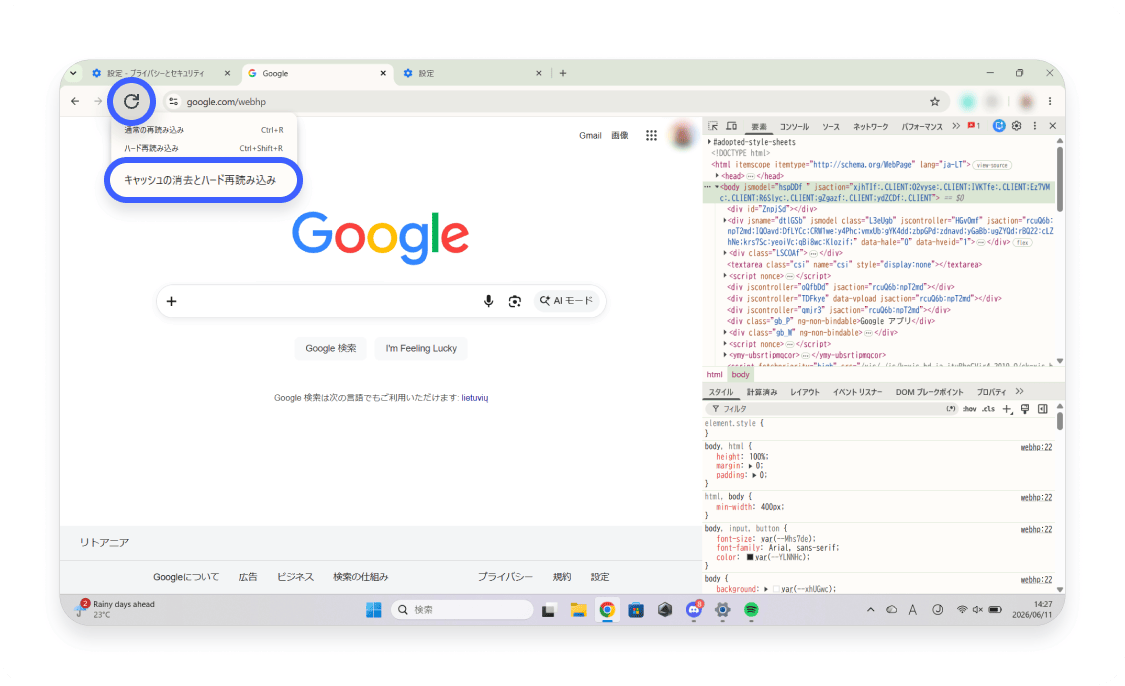Open the Google apps grid
The image size is (1125, 686).
point(651,135)
